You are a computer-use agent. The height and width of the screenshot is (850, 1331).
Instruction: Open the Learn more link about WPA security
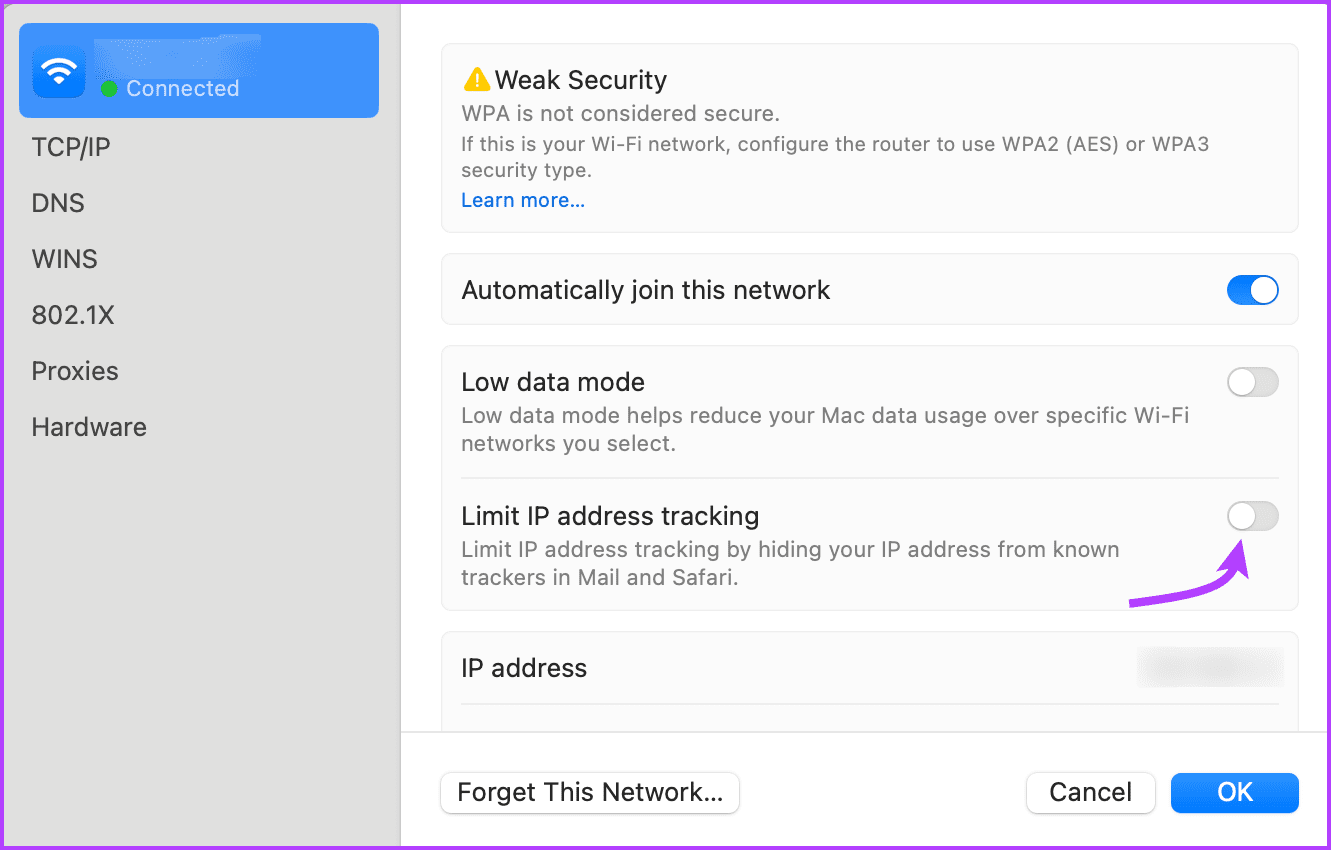pos(523,200)
